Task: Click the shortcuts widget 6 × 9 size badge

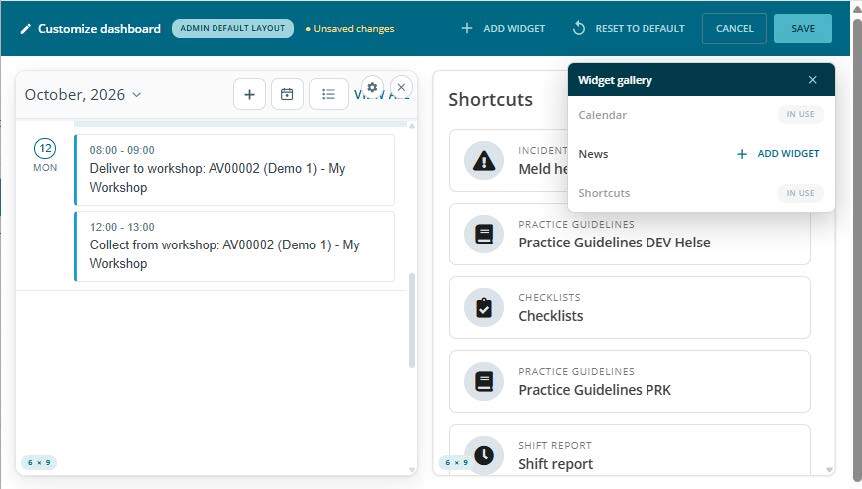Action: pyautogui.click(x=456, y=463)
